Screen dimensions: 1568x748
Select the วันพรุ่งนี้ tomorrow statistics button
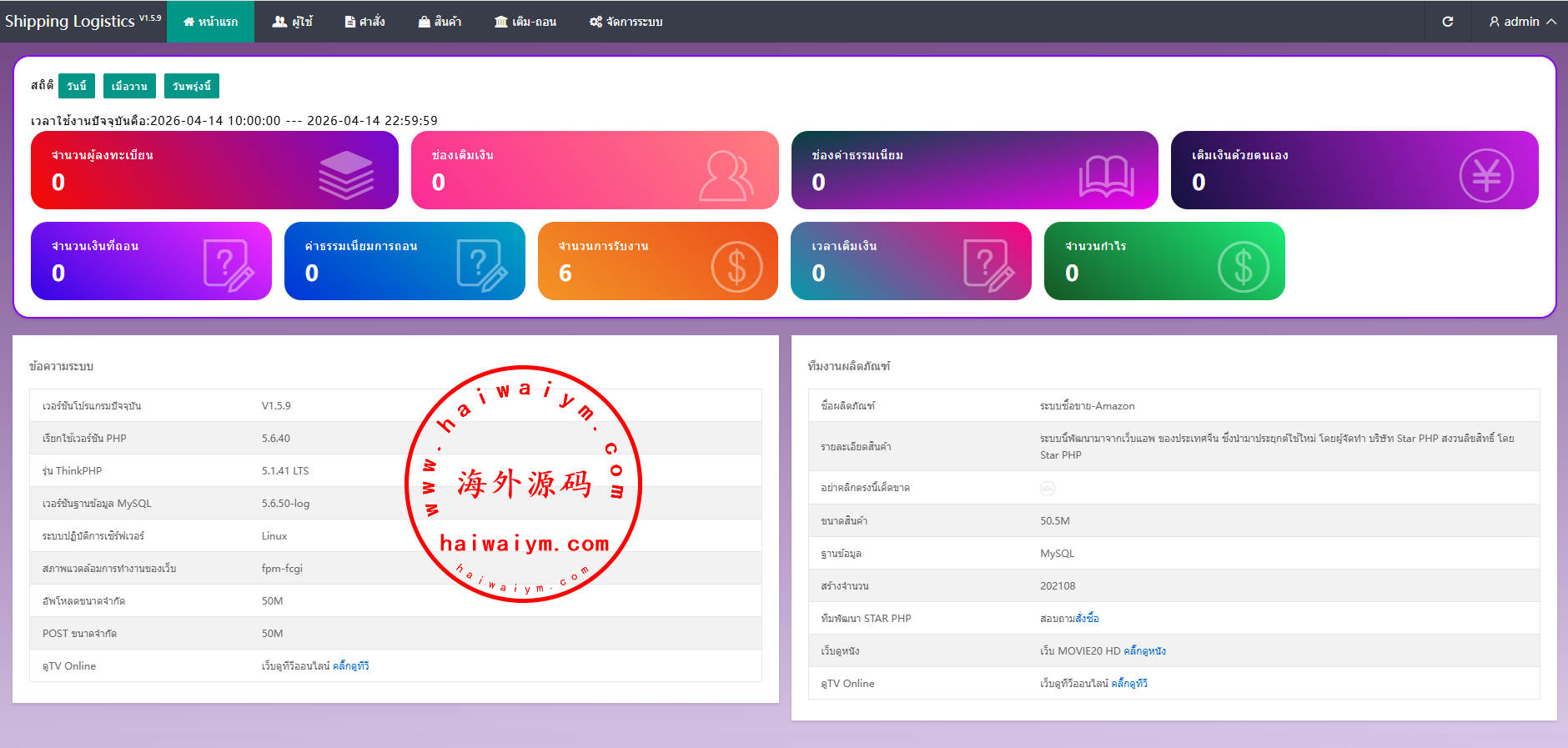(x=192, y=86)
